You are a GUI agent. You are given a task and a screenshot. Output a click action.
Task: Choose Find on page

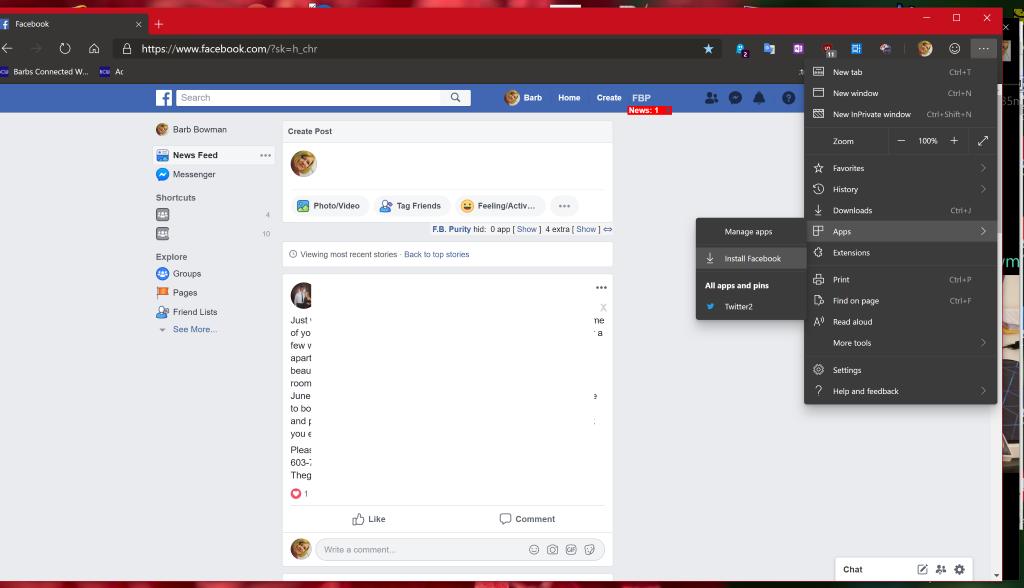tap(901, 301)
